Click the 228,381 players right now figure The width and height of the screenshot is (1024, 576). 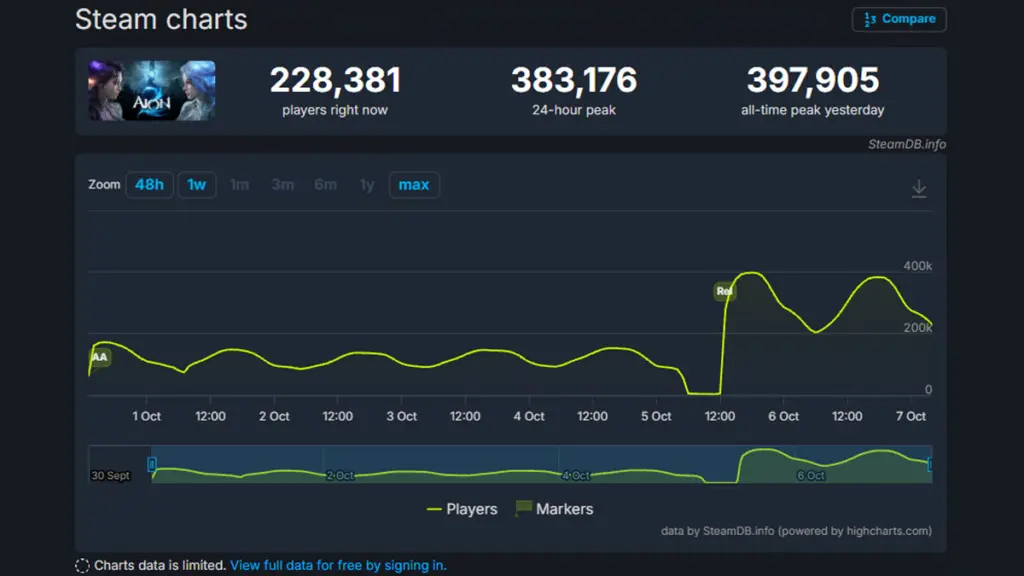pos(335,80)
